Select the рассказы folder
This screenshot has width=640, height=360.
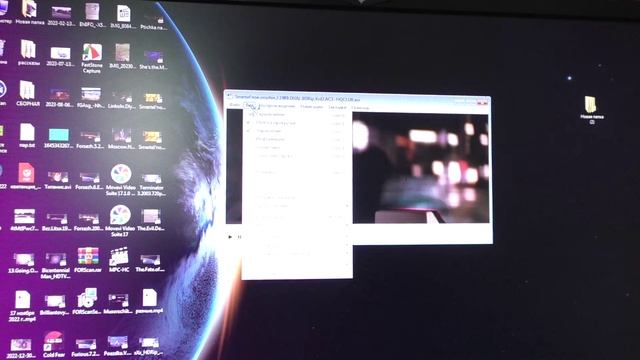pos(28,53)
